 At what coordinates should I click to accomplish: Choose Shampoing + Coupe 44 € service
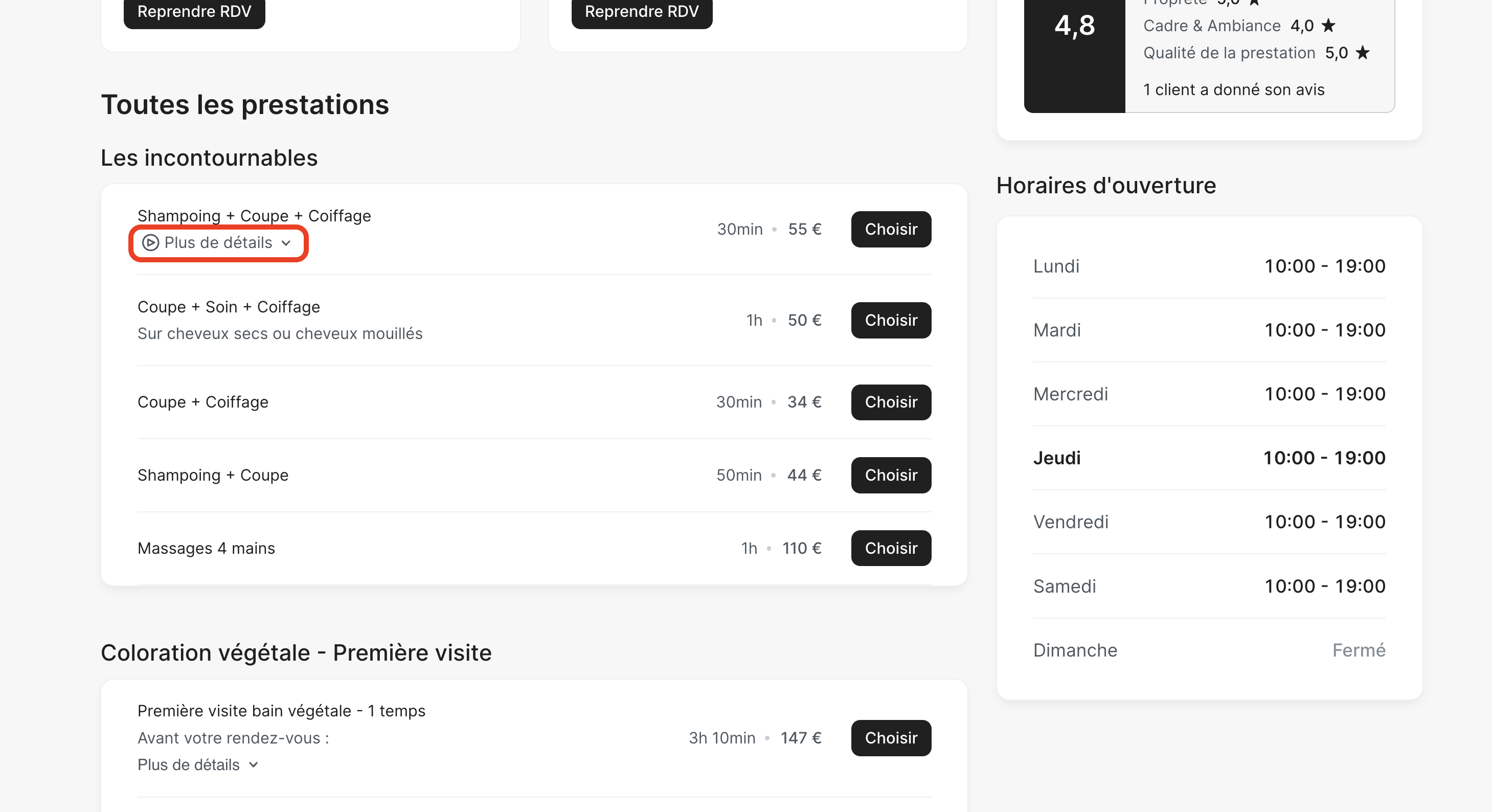[890, 475]
